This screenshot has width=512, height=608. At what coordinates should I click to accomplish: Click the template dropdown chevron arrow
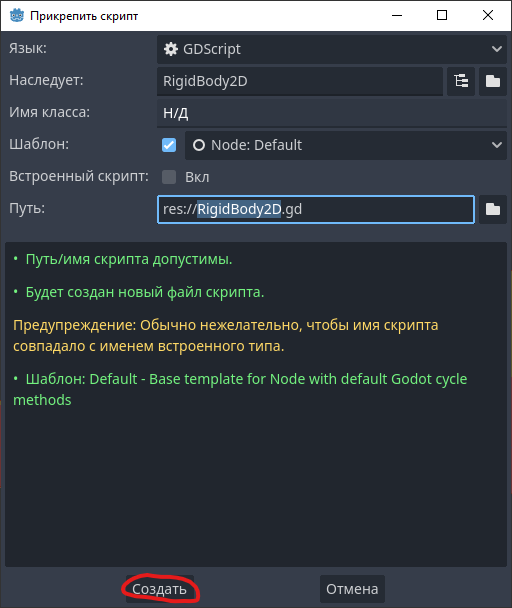[496, 145]
